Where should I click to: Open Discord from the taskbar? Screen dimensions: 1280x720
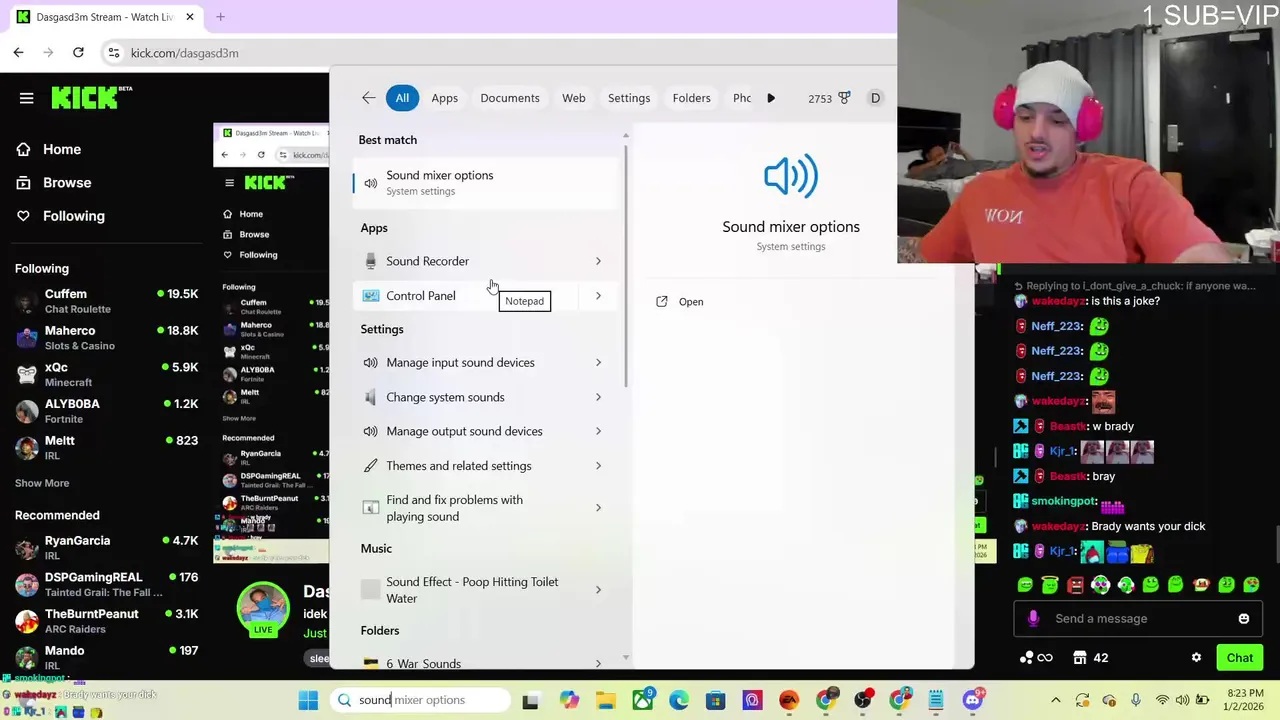(x=973, y=700)
